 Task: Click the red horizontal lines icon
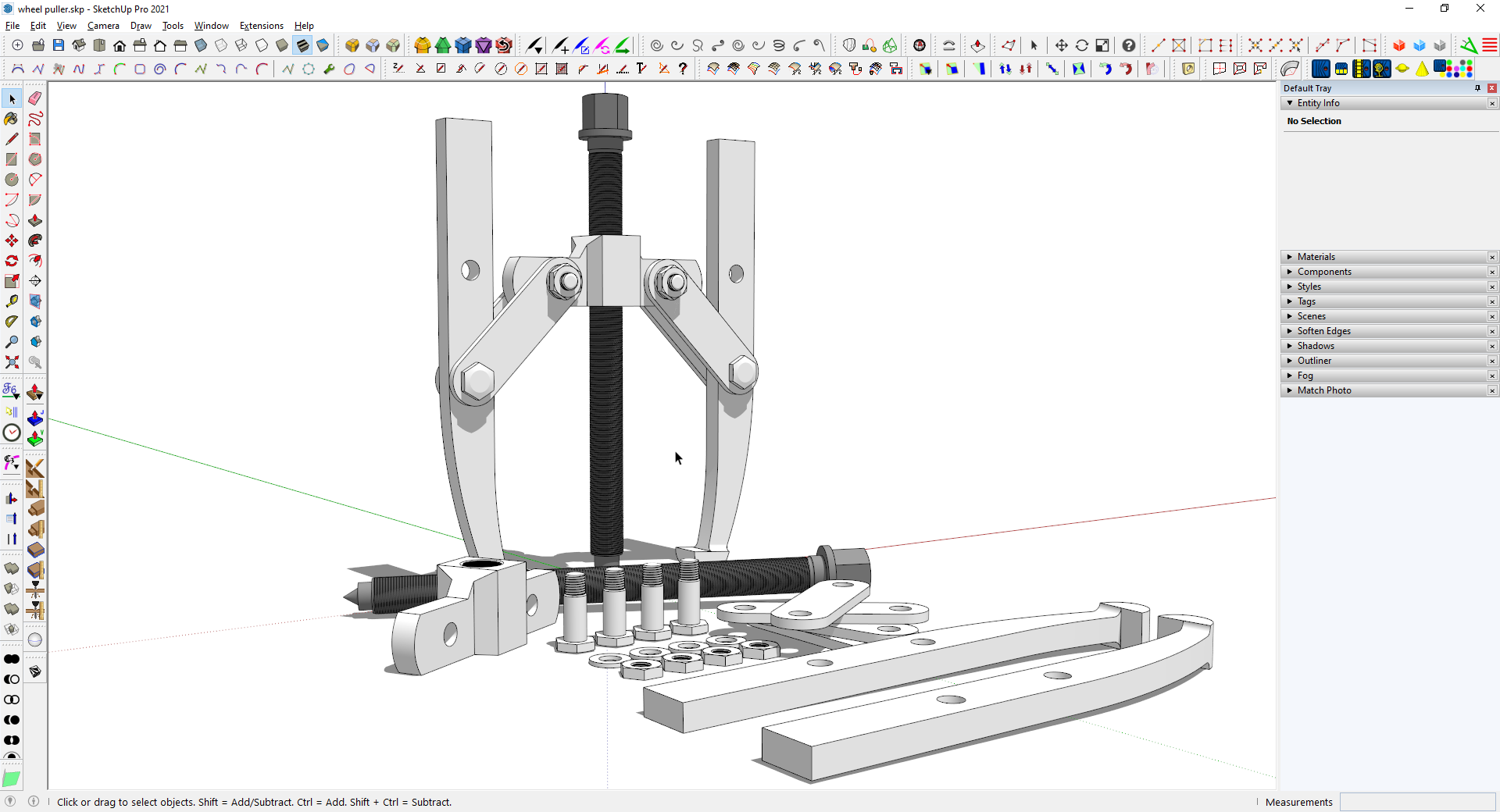(1490, 45)
